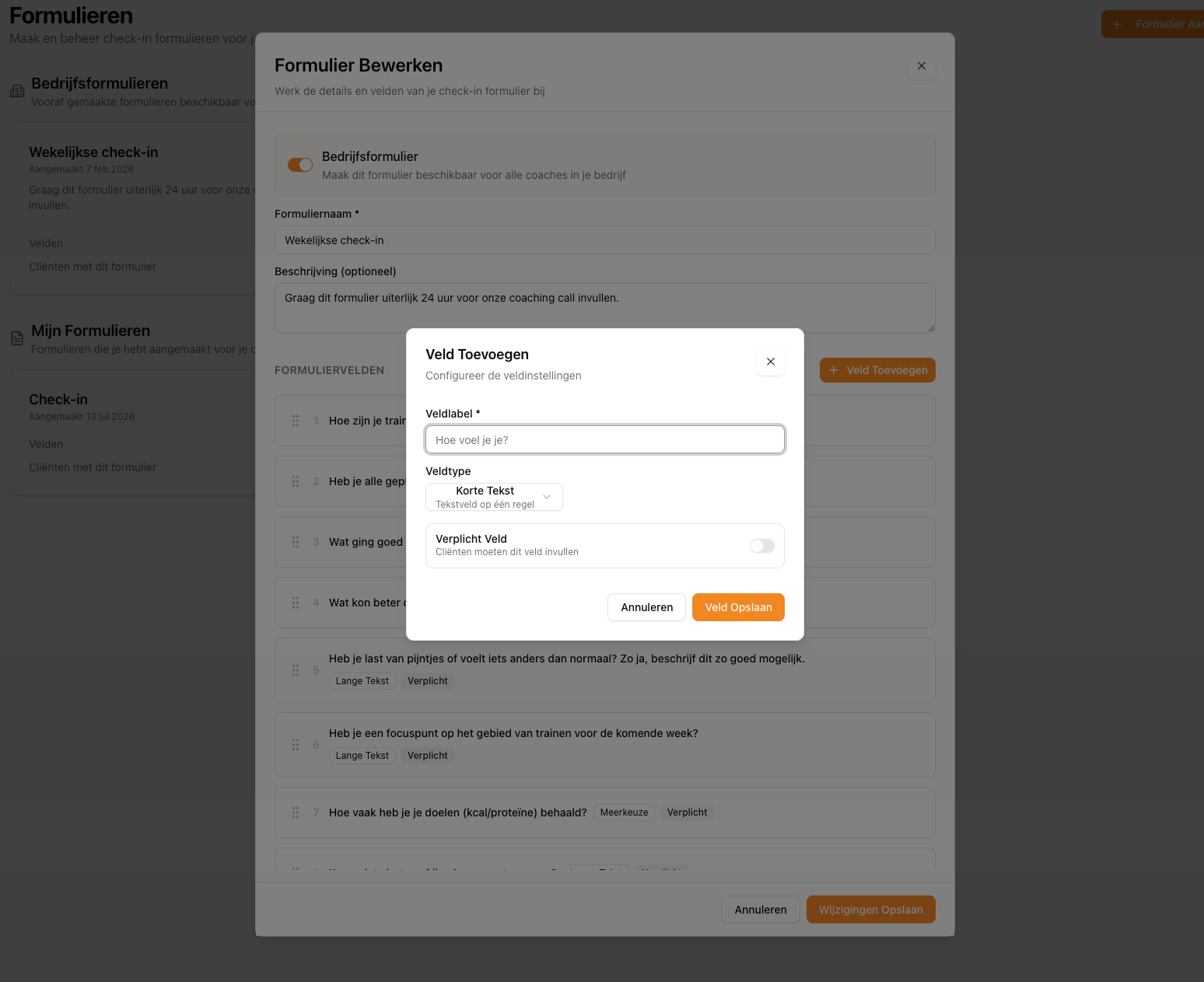The height and width of the screenshot is (982, 1204).
Task: Click drag handle of field 2
Action: 296,481
